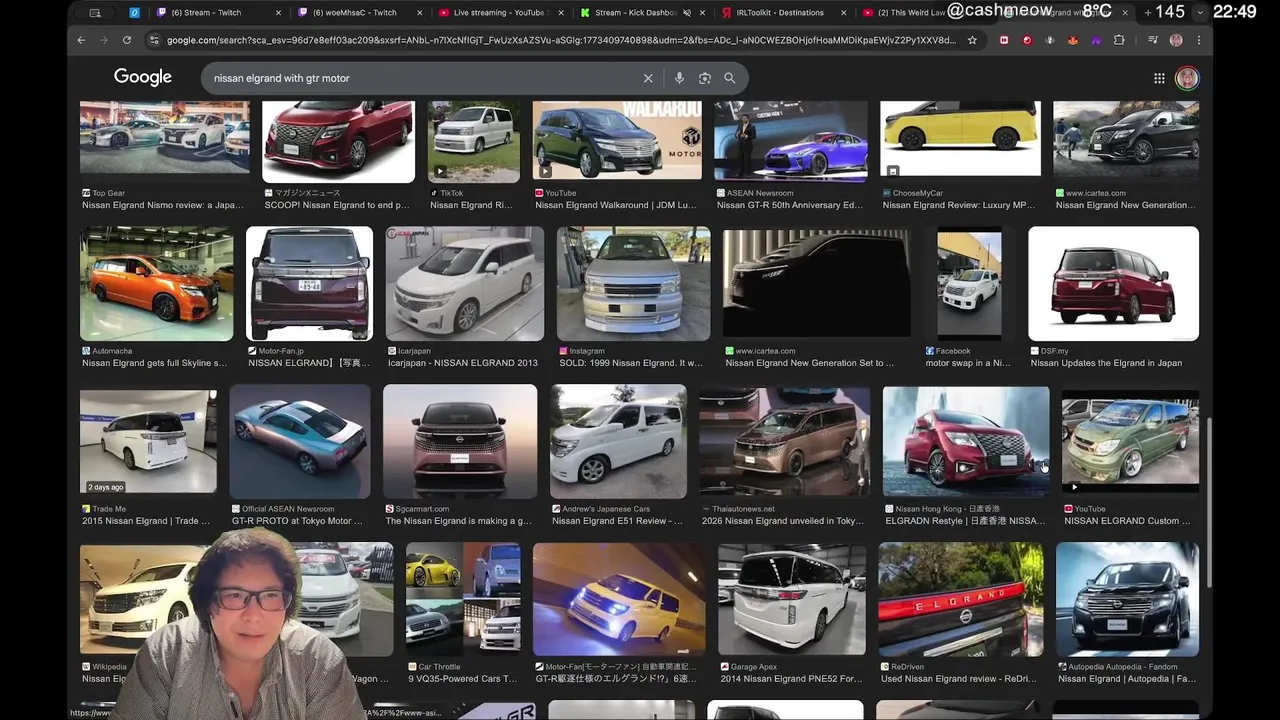Screen dimensions: 1280x720
Task: Open Google Lens image search icon
Action: [705, 78]
